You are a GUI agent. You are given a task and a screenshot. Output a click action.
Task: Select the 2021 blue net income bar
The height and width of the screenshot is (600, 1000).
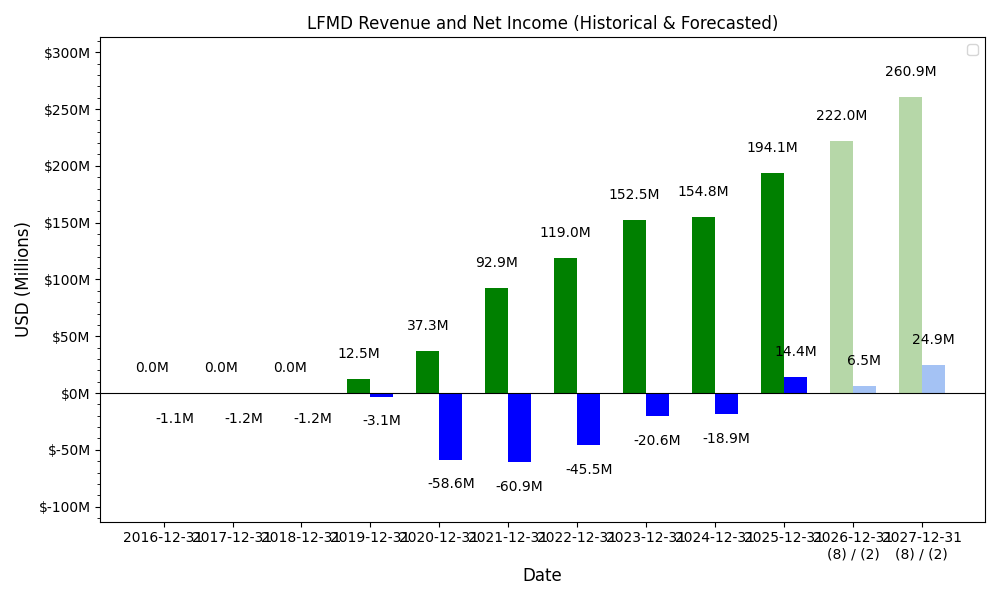point(519,428)
